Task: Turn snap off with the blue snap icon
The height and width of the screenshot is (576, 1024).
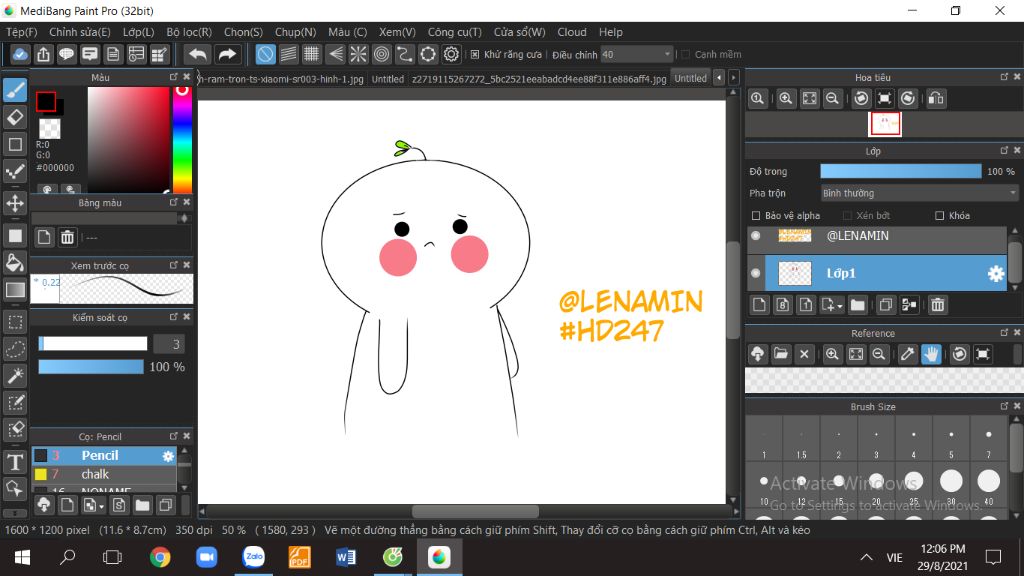Action: [x=265, y=54]
